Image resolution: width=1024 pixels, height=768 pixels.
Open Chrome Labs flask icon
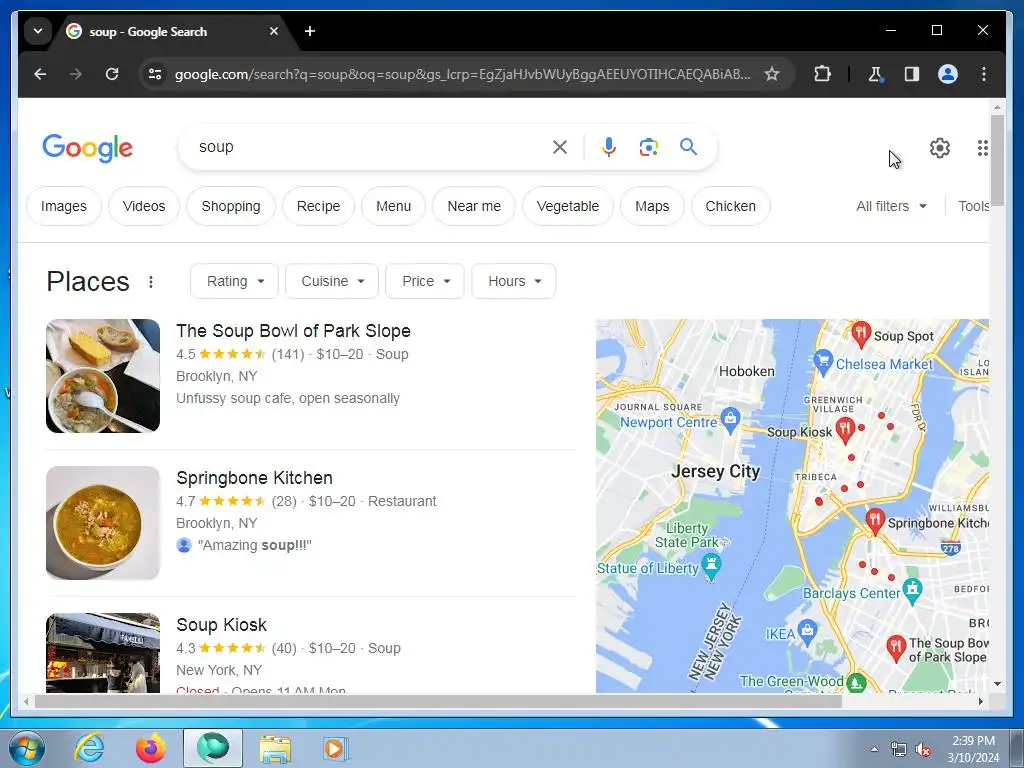pyautogui.click(x=876, y=74)
